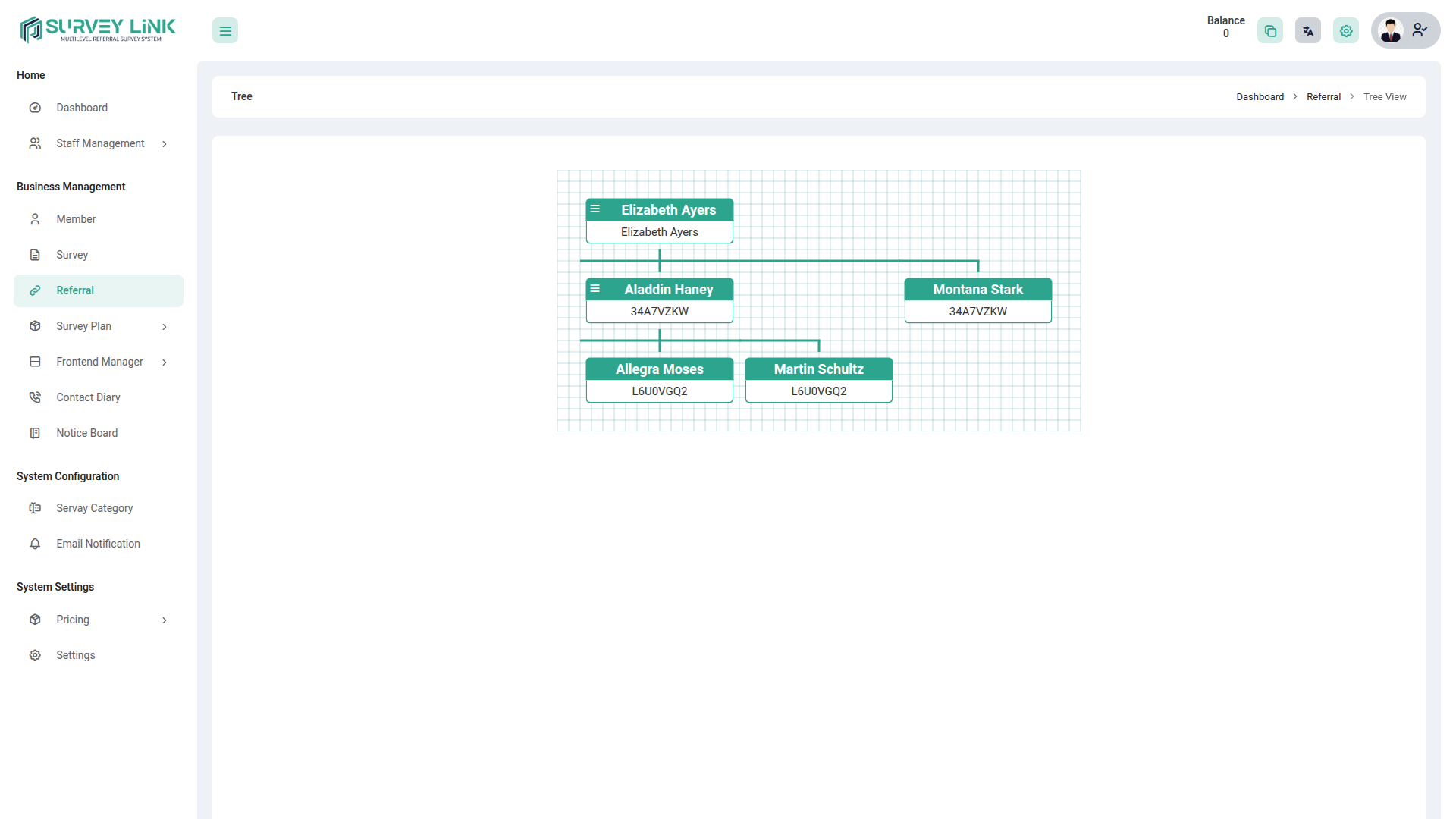Viewport: 1456px width, 819px height.
Task: Open the Member menu item
Action: pos(76,219)
